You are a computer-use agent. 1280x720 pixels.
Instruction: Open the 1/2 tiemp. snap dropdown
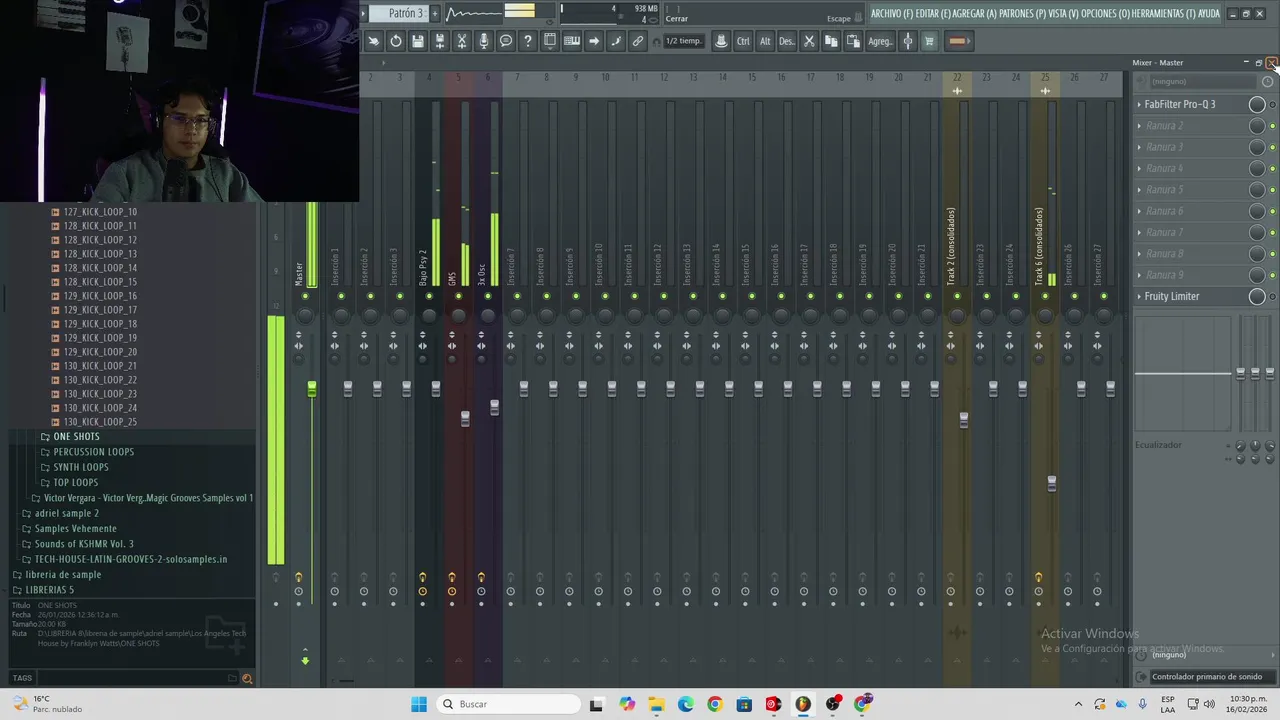[x=684, y=41]
